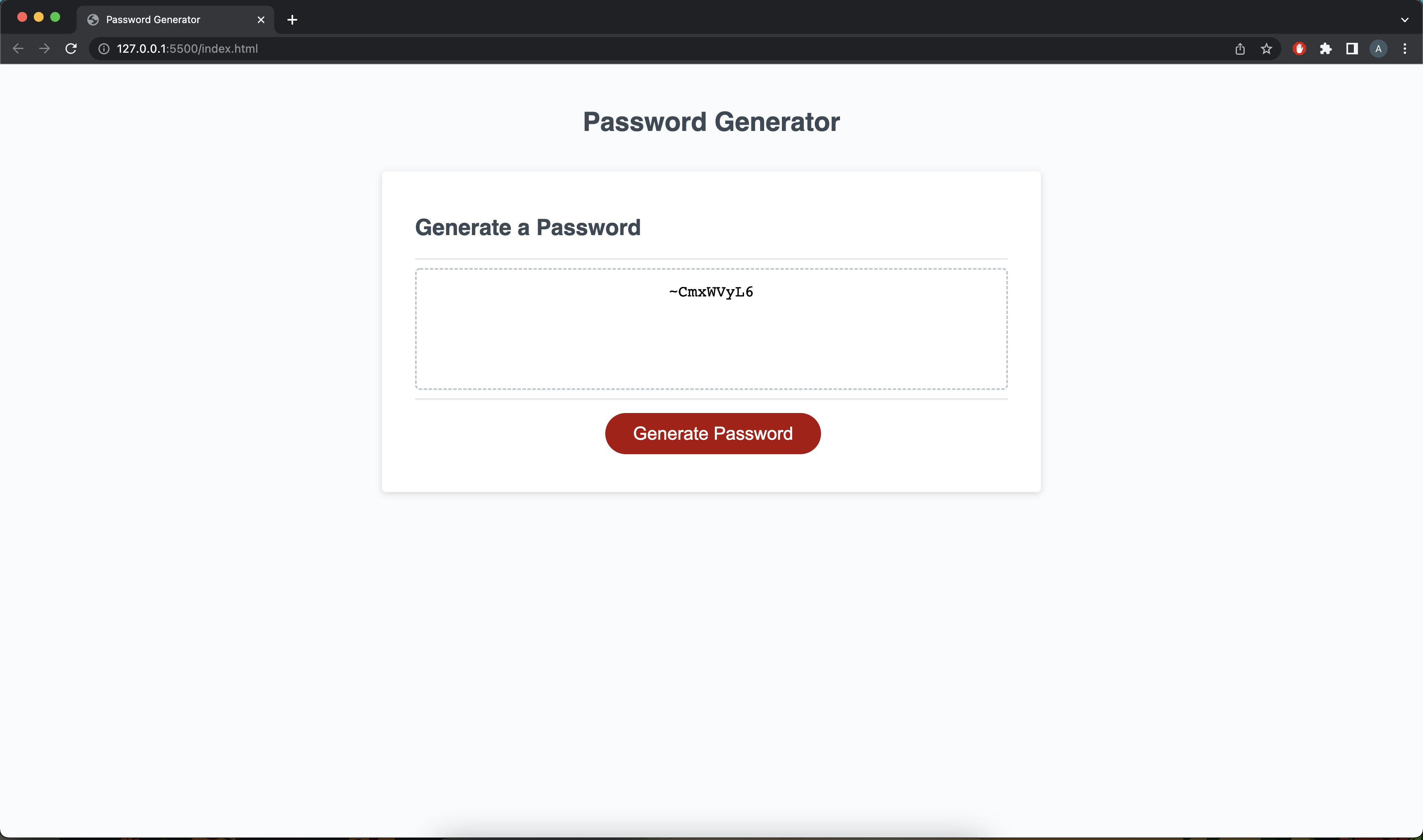Close the Password Generator tab

(260, 19)
